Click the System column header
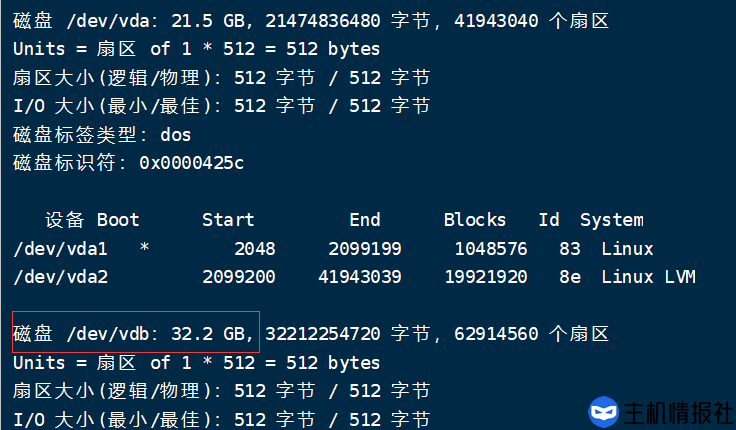Screen dimensions: 736x430 (x=611, y=220)
